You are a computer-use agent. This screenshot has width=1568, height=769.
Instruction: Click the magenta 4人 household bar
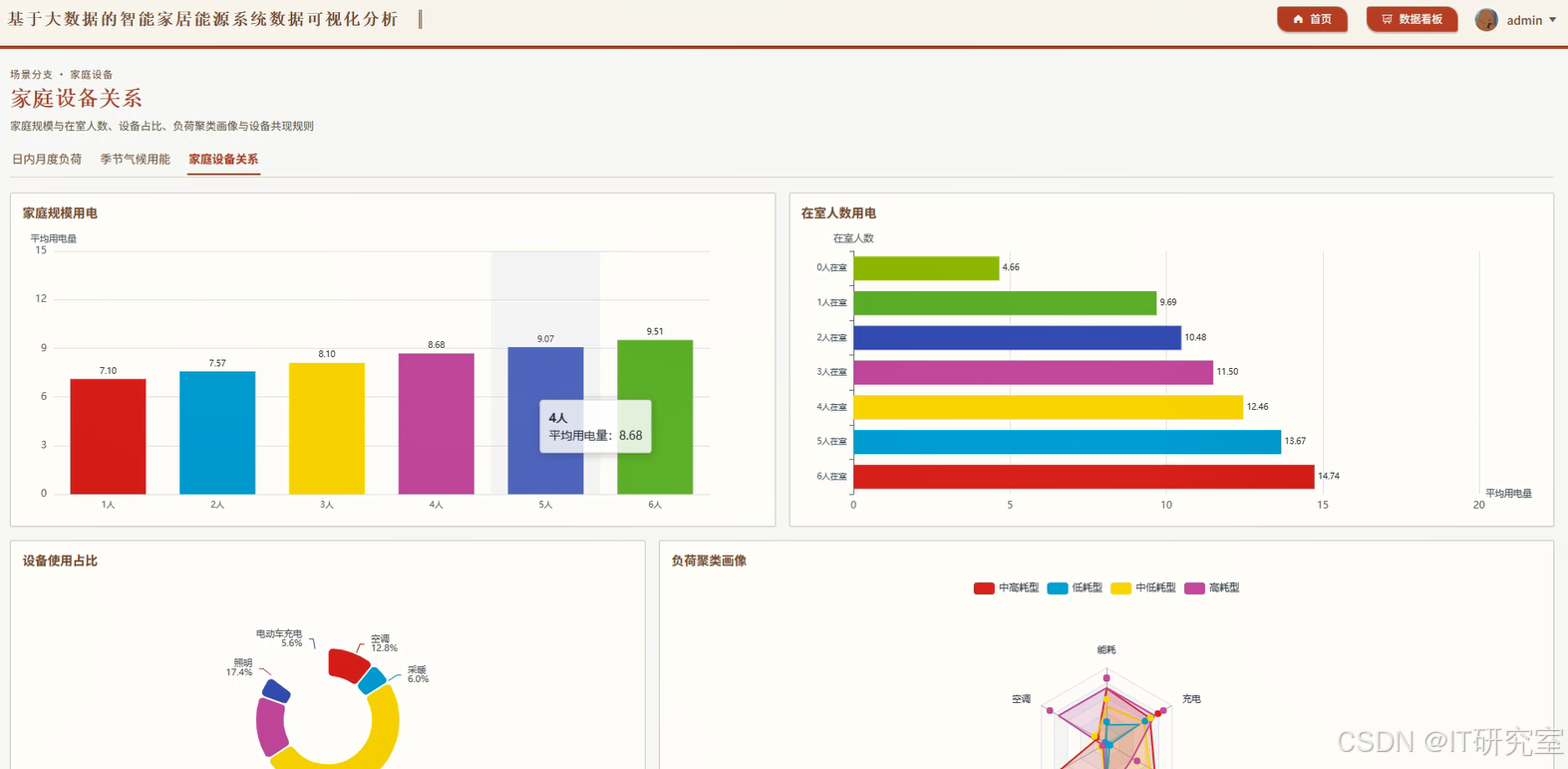pyautogui.click(x=437, y=424)
